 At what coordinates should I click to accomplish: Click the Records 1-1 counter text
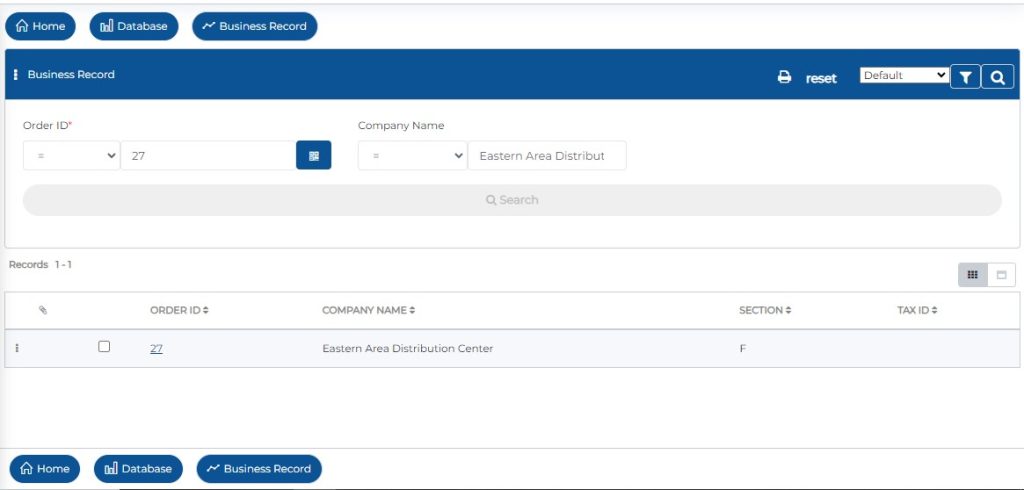pyautogui.click(x=40, y=265)
